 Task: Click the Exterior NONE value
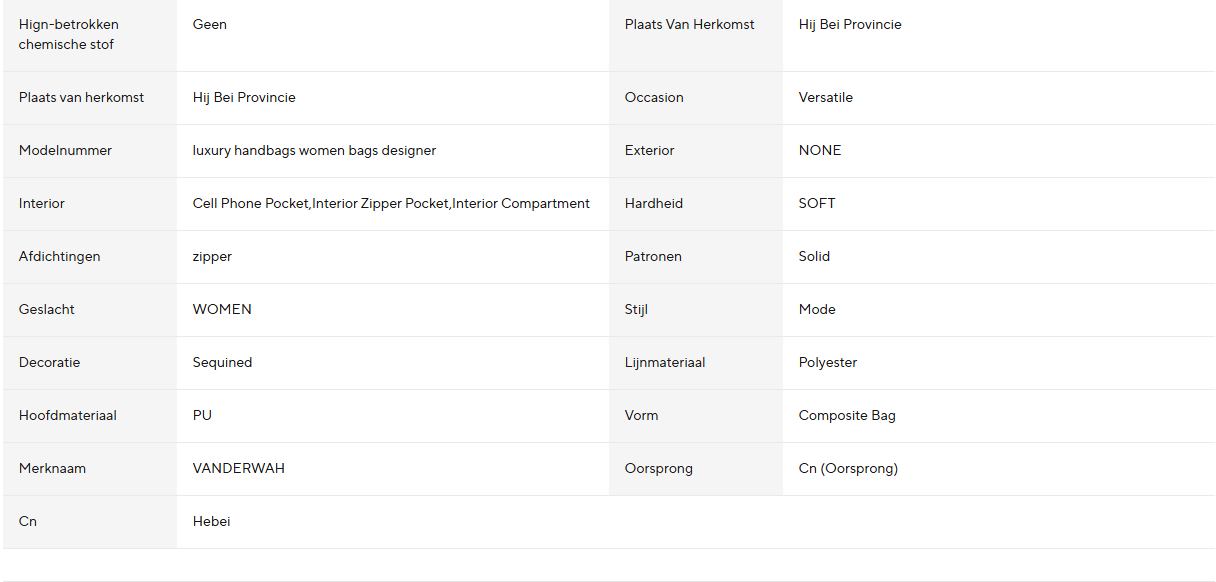pyautogui.click(x=819, y=151)
